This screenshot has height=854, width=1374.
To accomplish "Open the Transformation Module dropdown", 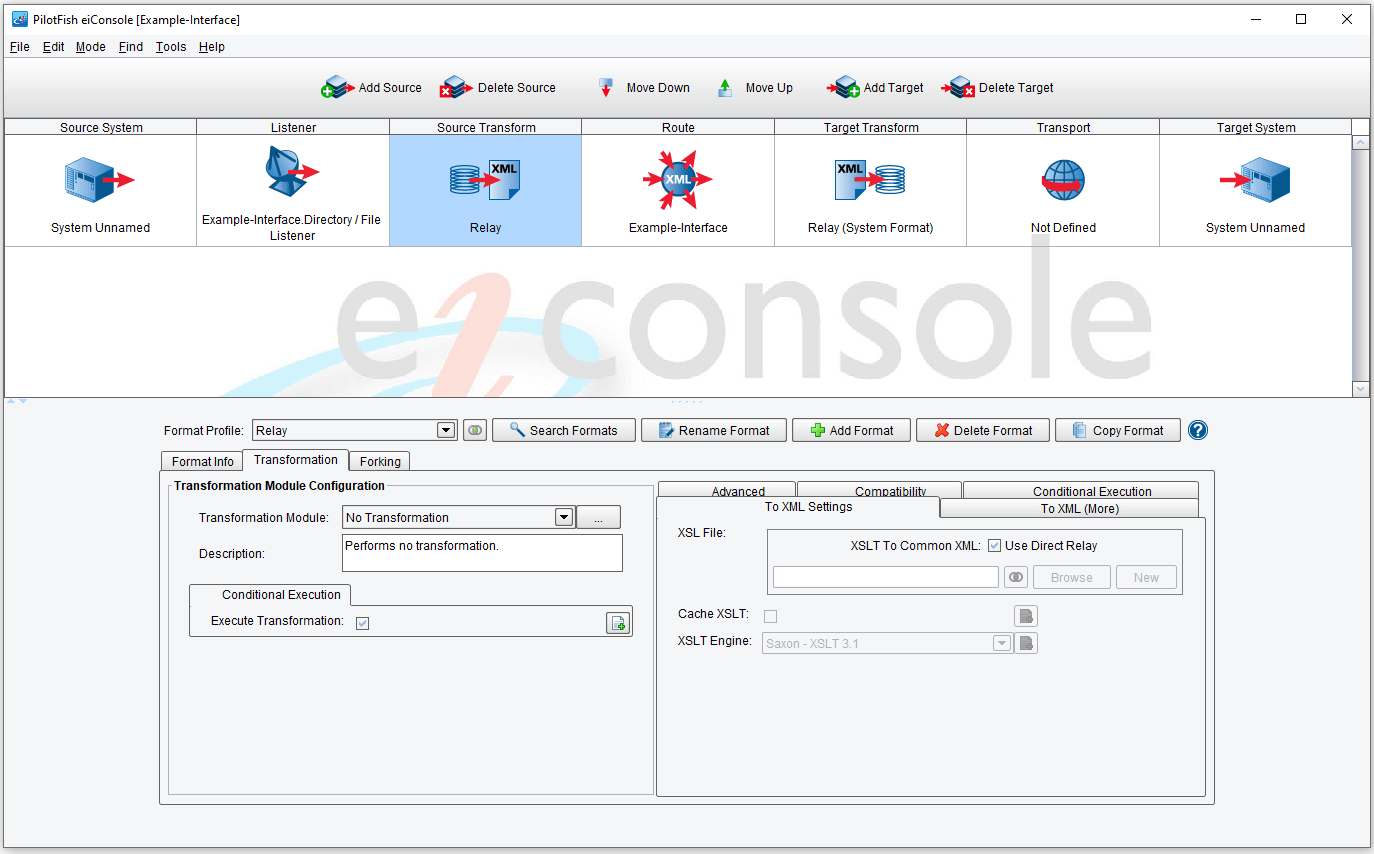I will tap(564, 517).
